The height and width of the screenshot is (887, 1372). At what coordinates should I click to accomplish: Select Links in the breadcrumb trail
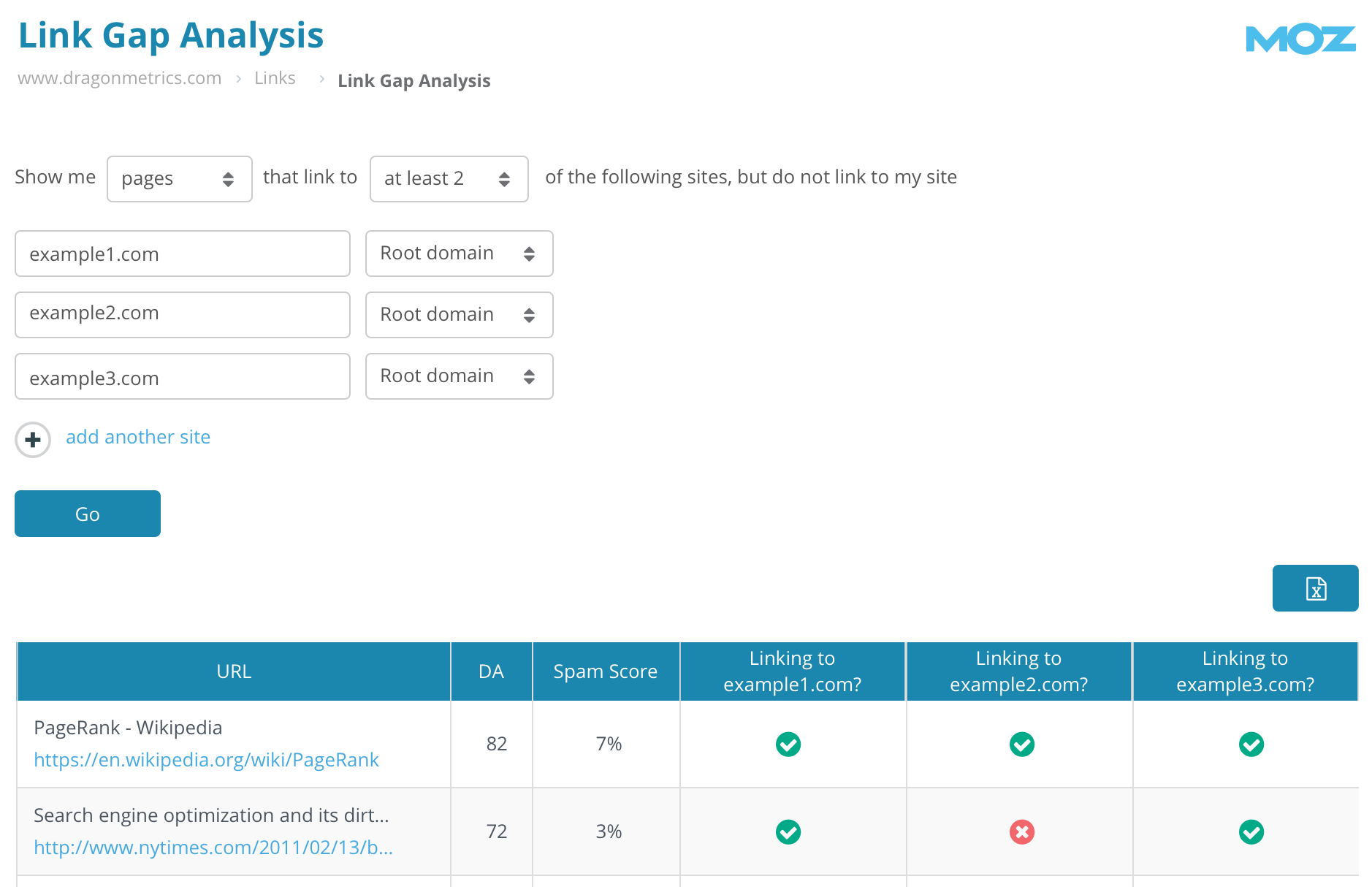[275, 78]
